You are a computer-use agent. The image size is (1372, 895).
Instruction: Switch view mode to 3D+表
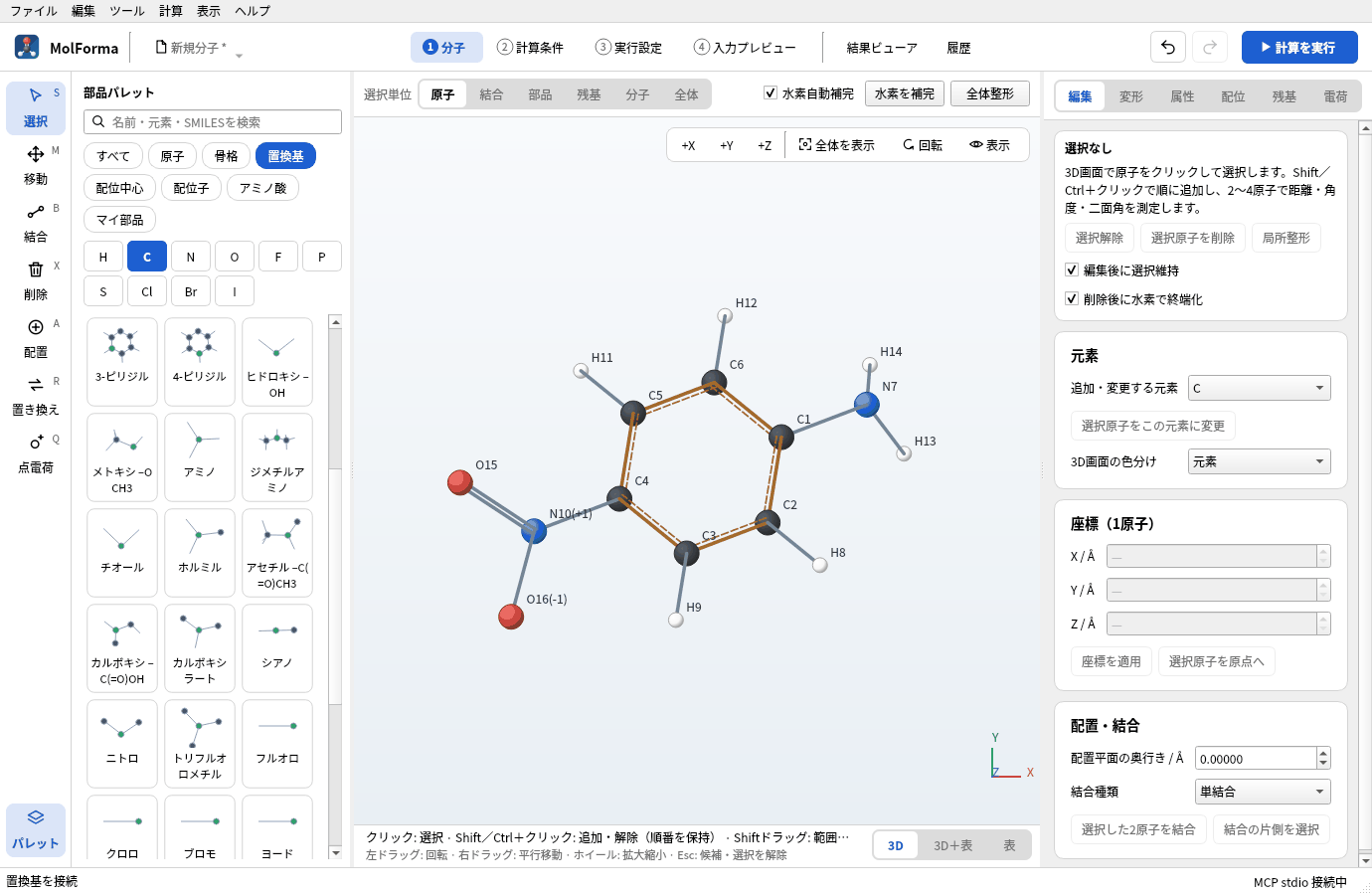(x=953, y=845)
